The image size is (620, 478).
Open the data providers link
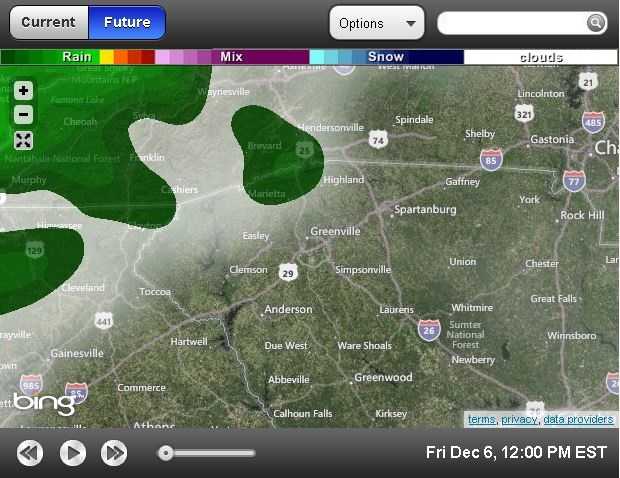click(578, 419)
